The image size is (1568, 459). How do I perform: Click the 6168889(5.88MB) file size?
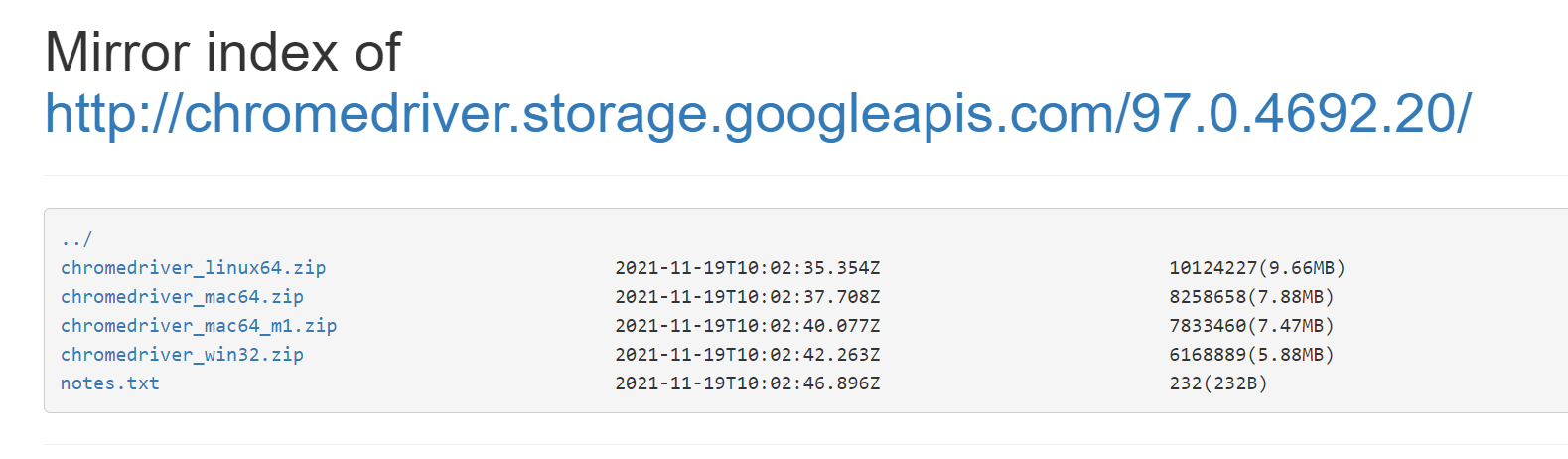(1251, 355)
